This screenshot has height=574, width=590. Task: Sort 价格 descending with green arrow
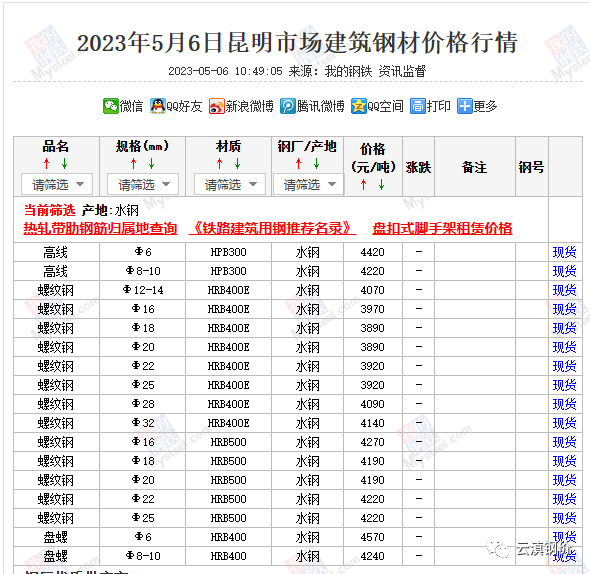(x=382, y=184)
